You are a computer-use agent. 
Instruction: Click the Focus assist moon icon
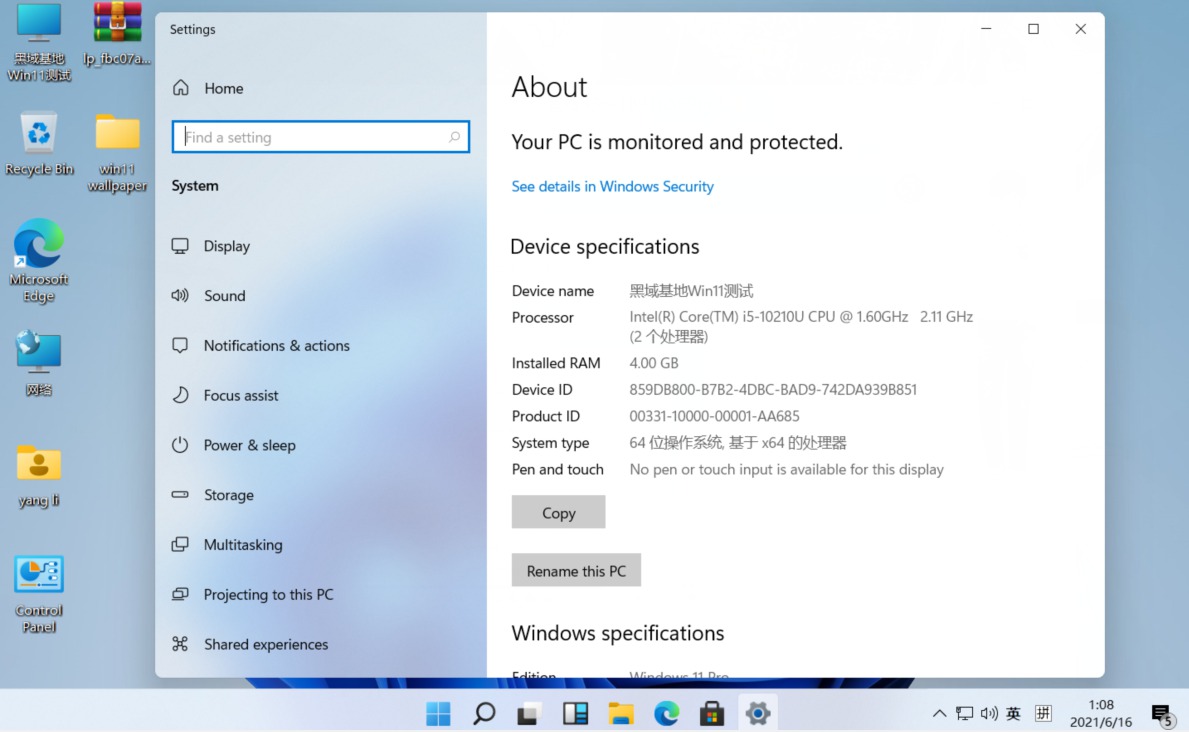[180, 395]
